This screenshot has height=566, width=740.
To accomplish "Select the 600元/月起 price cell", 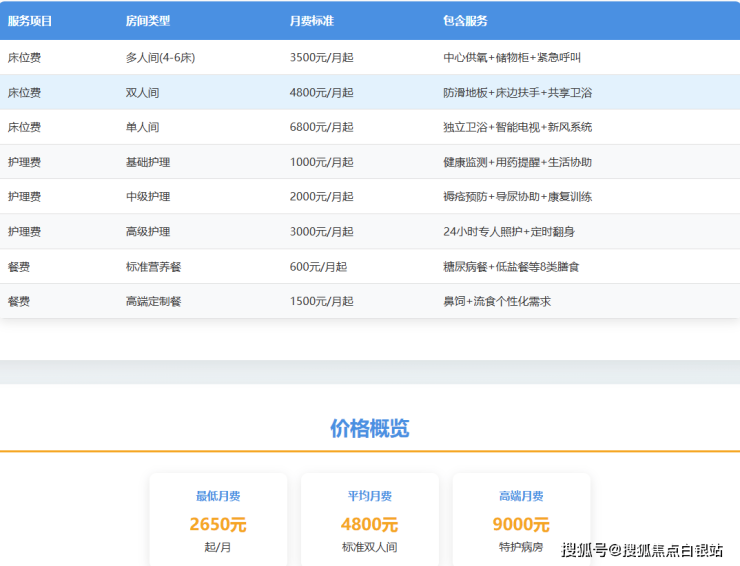I will (318, 267).
